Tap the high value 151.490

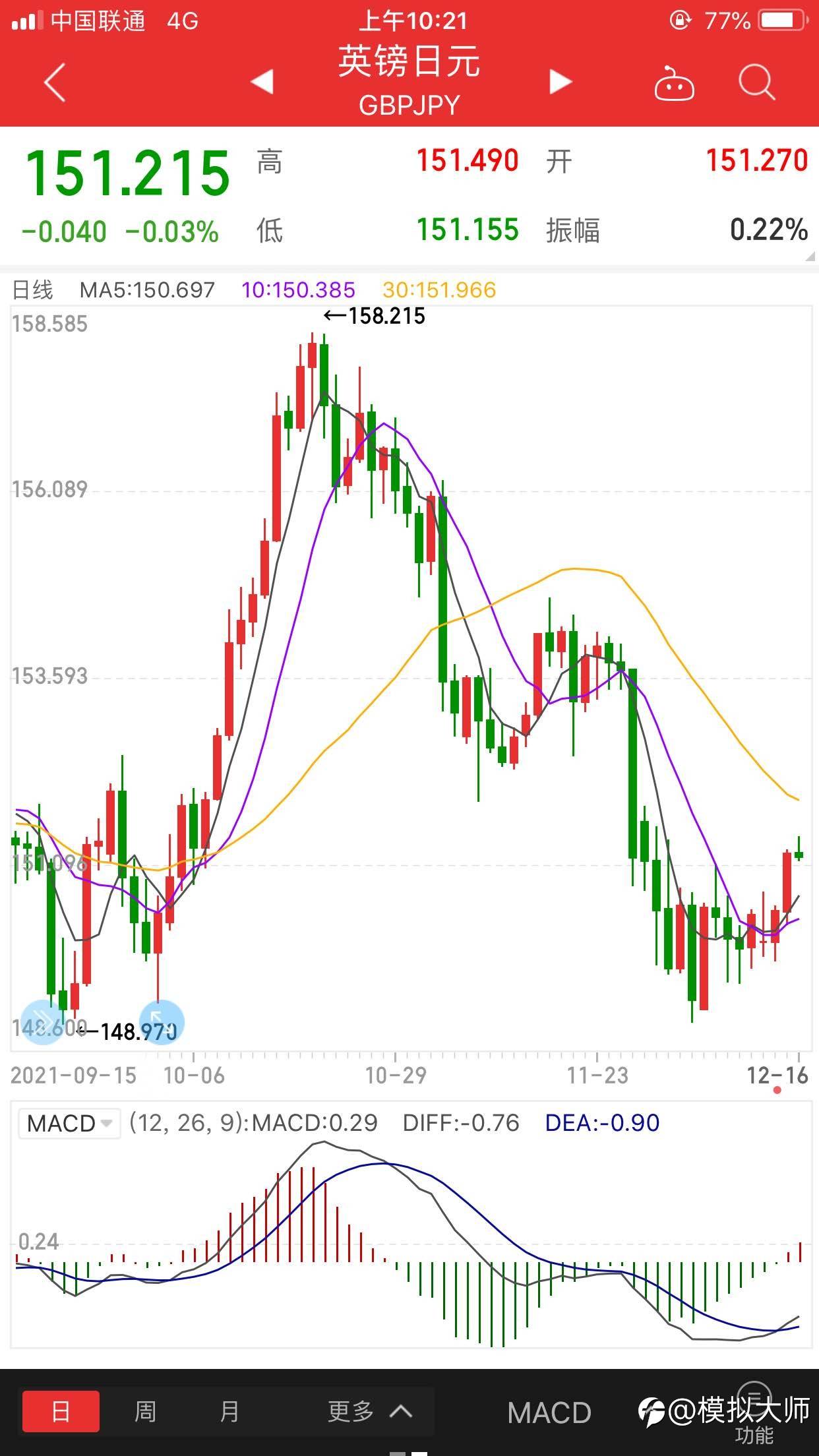[468, 160]
